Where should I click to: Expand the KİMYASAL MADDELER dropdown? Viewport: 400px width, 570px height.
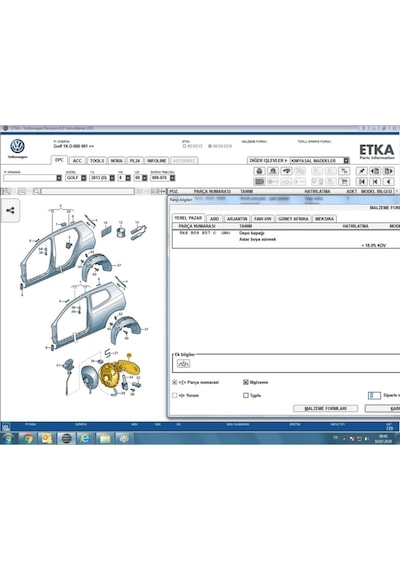pos(346,160)
